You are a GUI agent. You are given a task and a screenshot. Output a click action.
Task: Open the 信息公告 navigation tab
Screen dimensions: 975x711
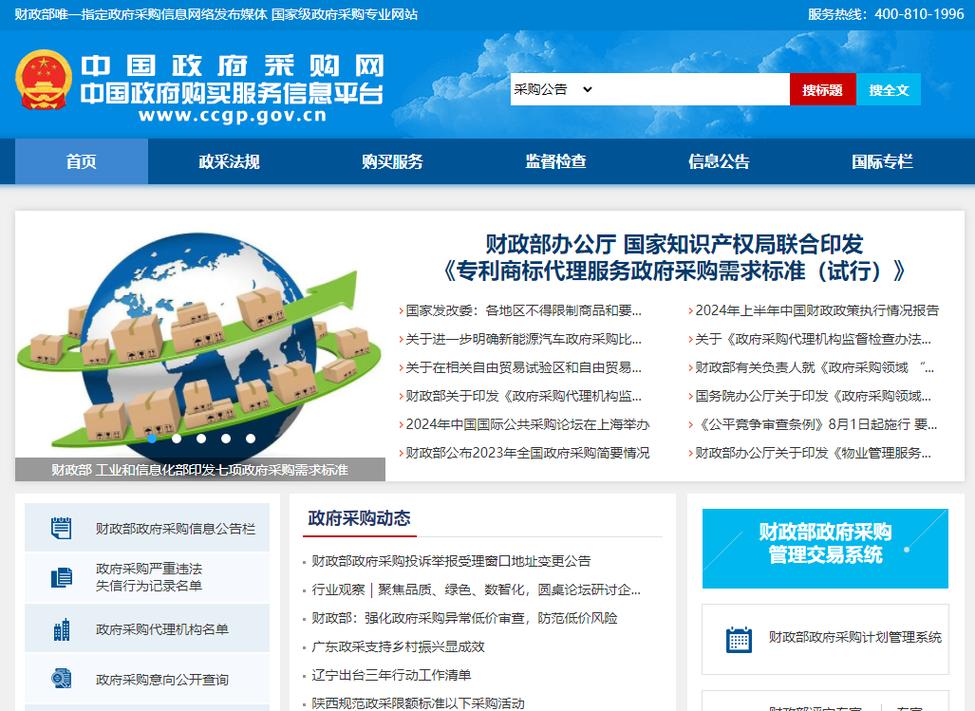(x=719, y=162)
